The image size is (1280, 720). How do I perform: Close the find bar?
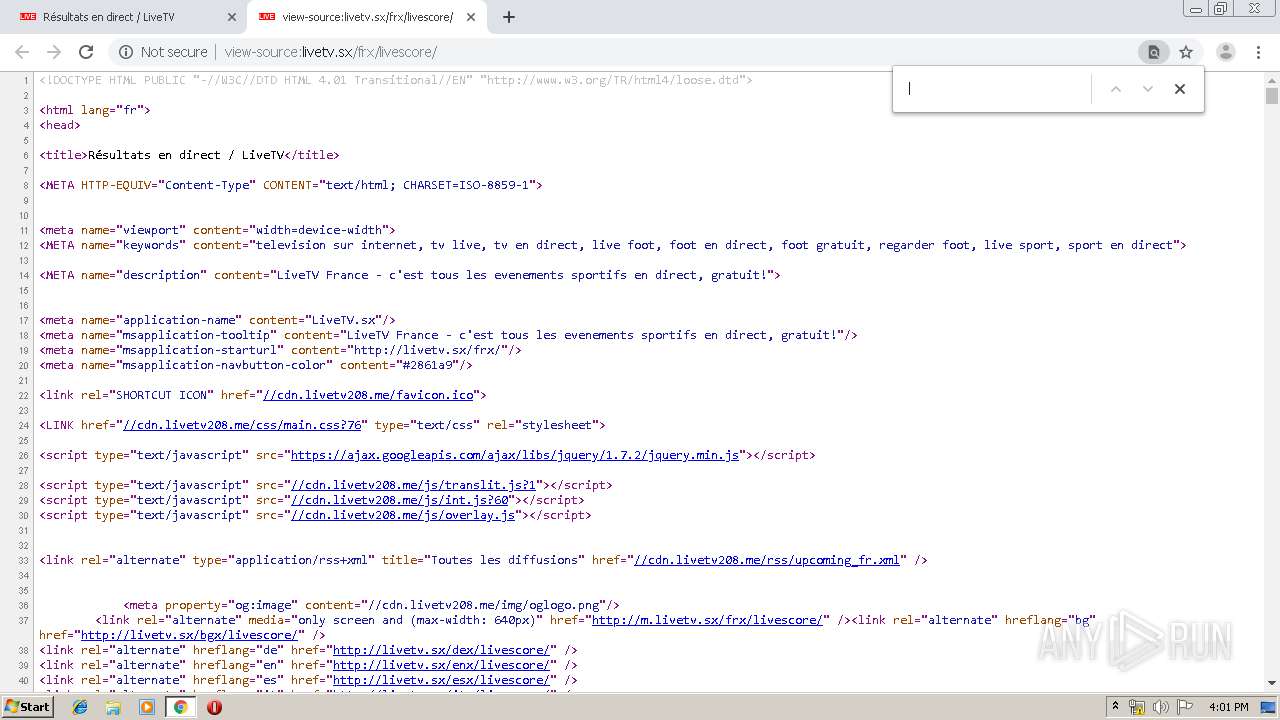point(1180,89)
